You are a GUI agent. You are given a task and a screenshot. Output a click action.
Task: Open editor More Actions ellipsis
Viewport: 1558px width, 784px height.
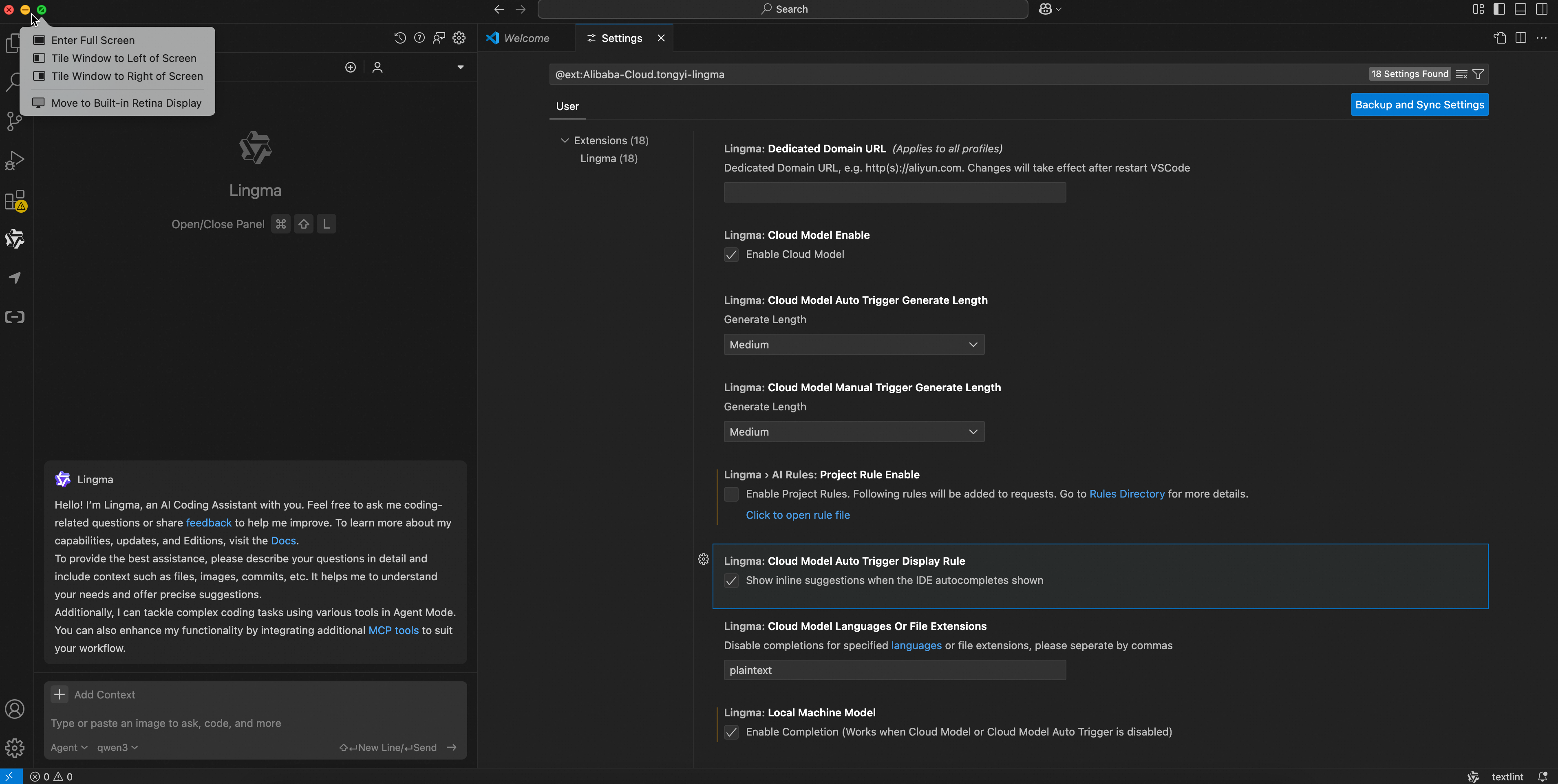1542,38
